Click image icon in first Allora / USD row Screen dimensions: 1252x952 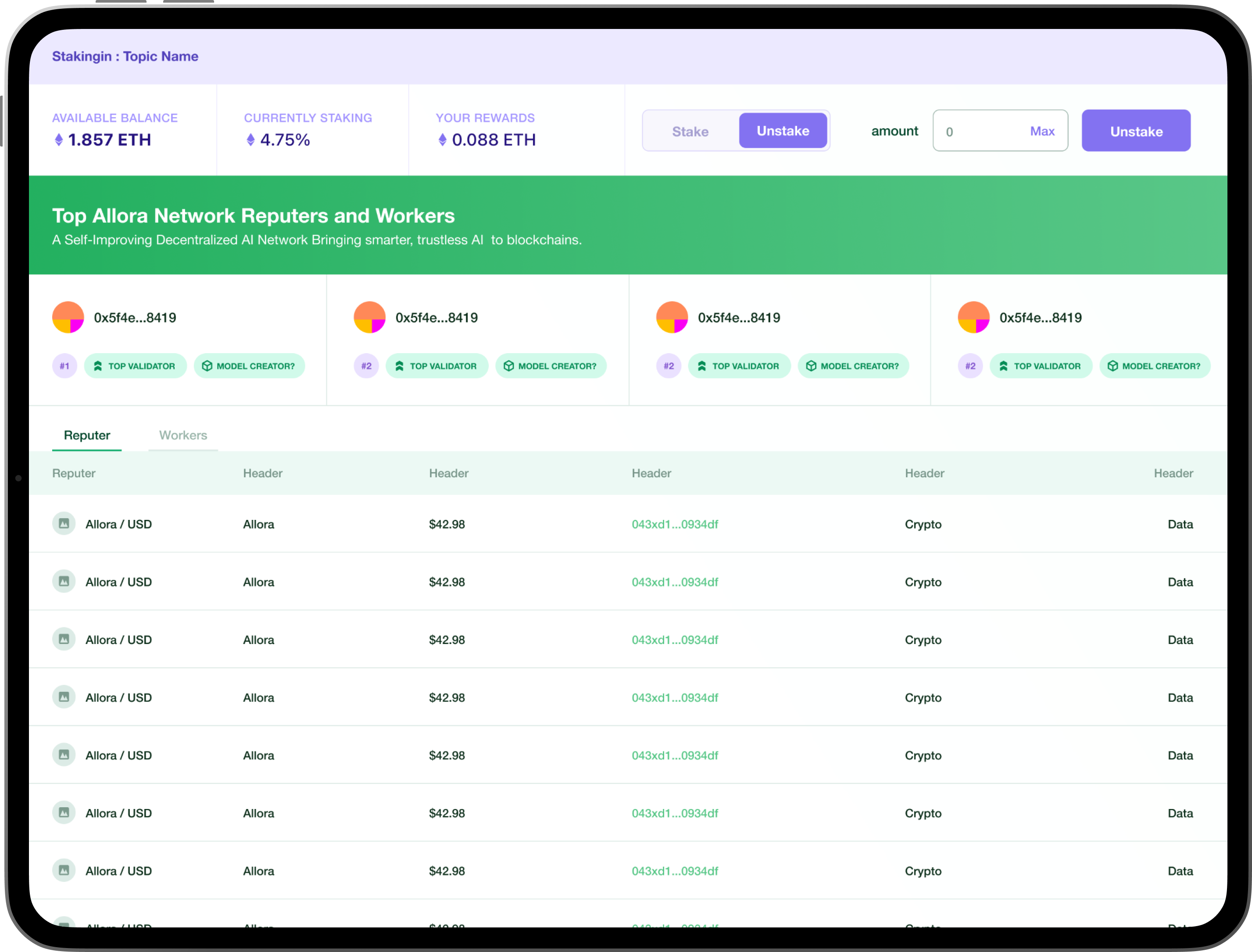pos(64,524)
